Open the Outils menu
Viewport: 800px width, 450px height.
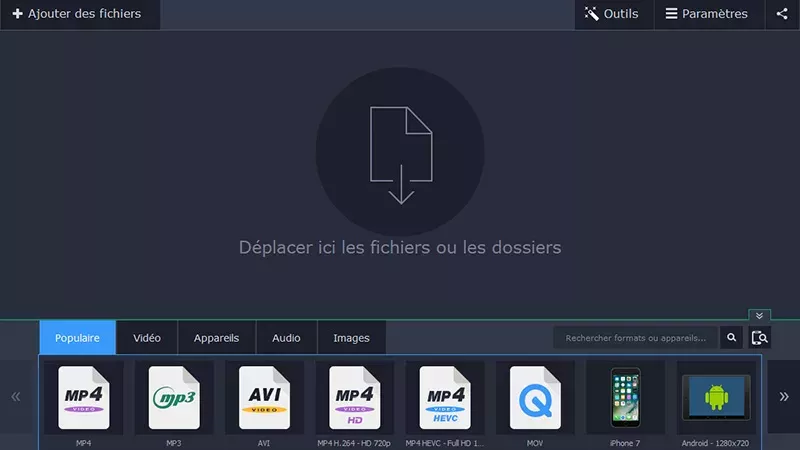click(614, 14)
